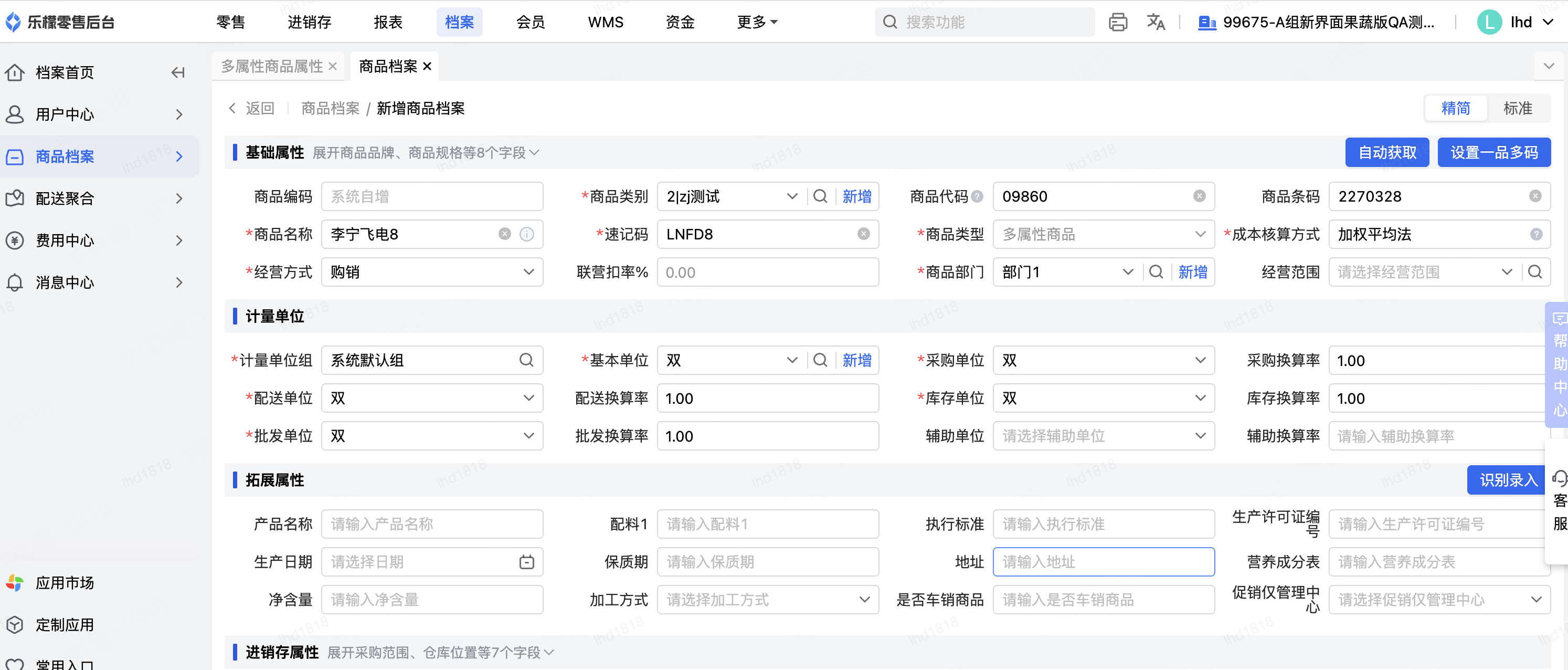This screenshot has height=670, width=1568.
Task: Open calendar icon in 生产日期 field
Action: pyautogui.click(x=526, y=562)
